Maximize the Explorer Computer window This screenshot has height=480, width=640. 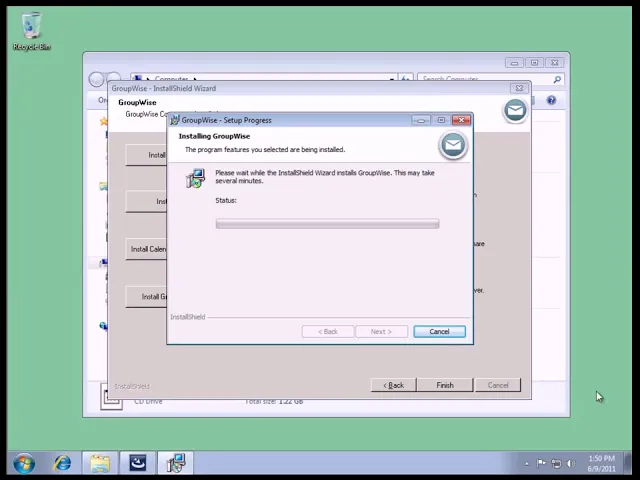pos(534,63)
